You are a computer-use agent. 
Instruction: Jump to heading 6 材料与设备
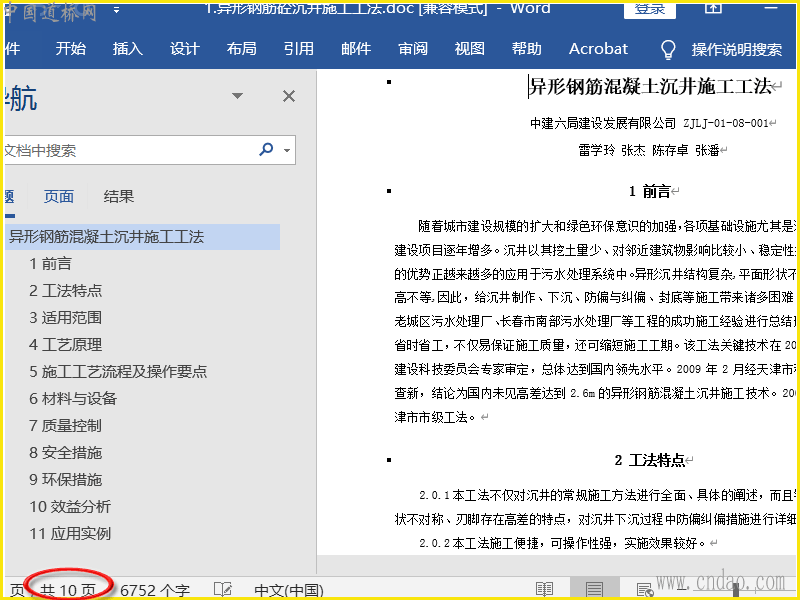73,399
